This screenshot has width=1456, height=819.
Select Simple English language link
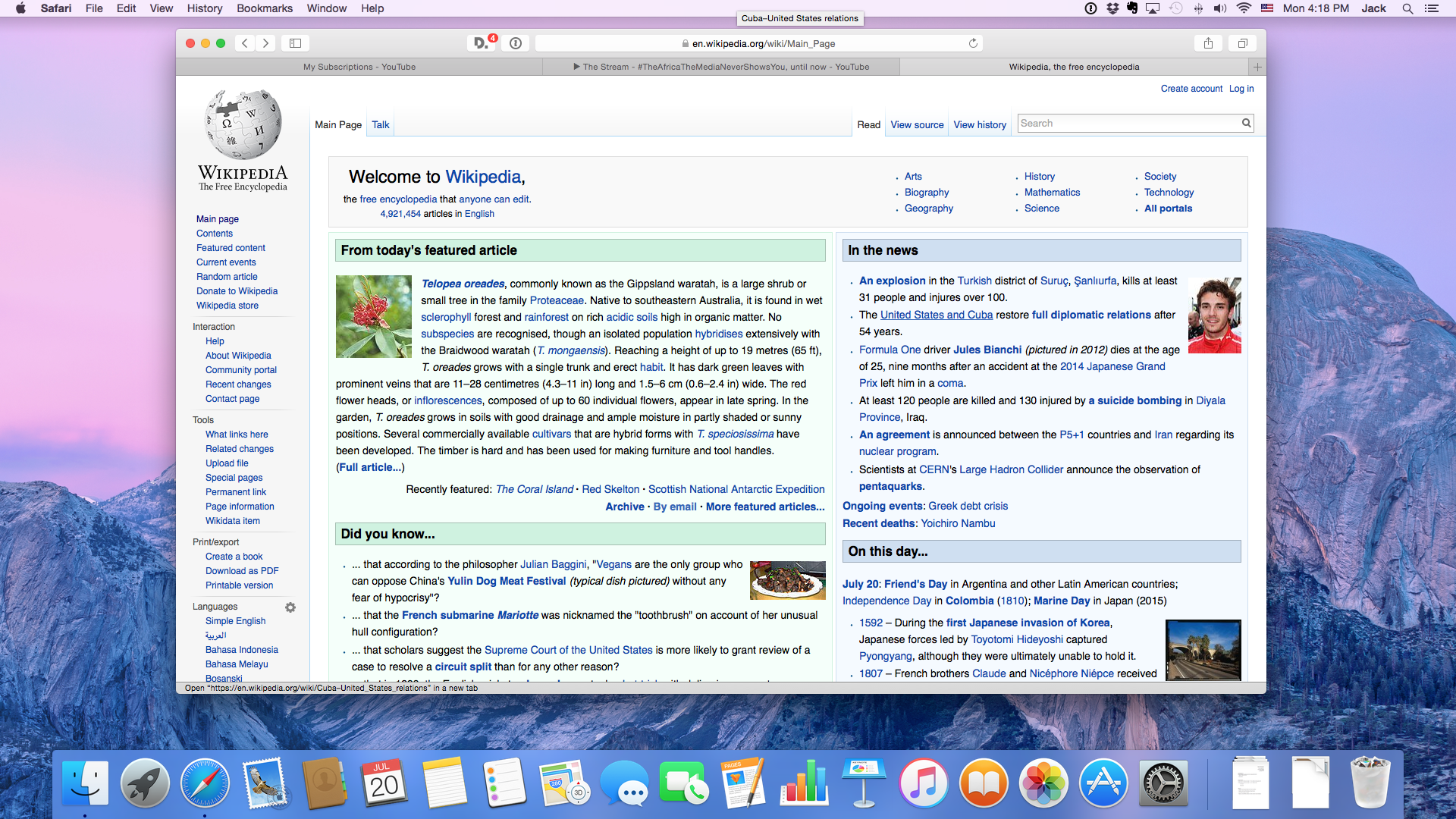(x=235, y=621)
